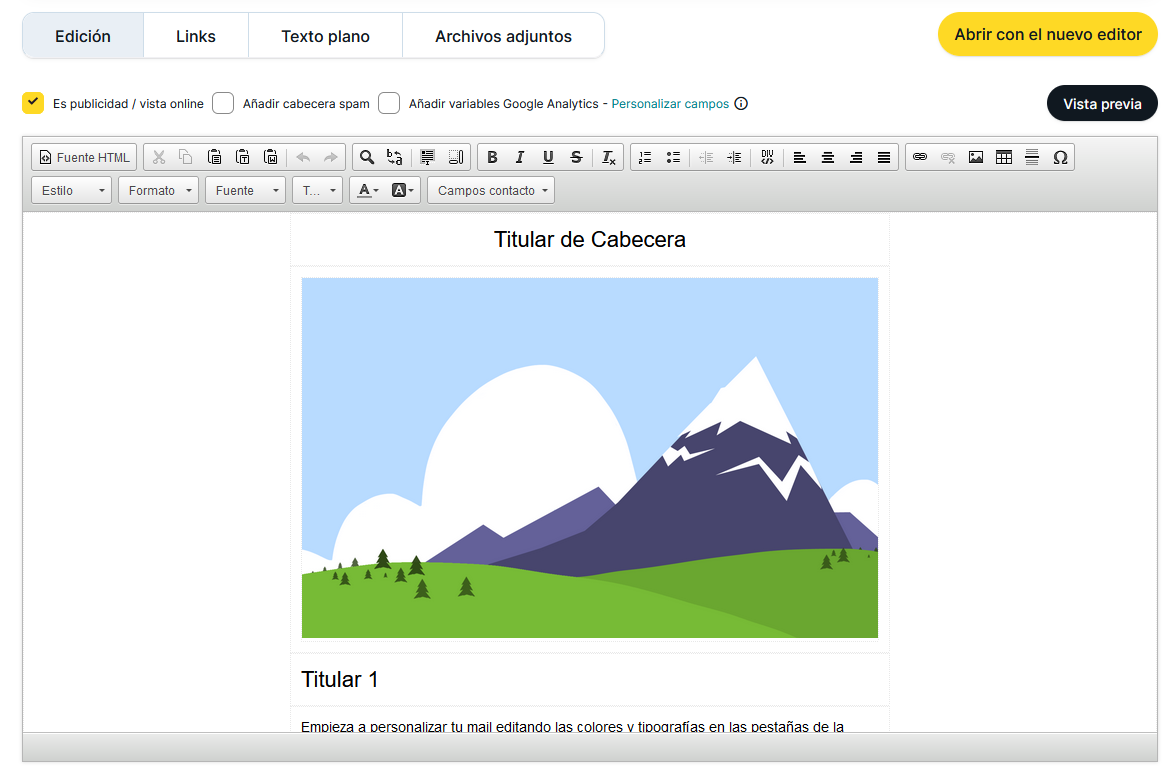Insert an image using the toolbar
Viewport: 1168px width, 781px height.
click(976, 157)
